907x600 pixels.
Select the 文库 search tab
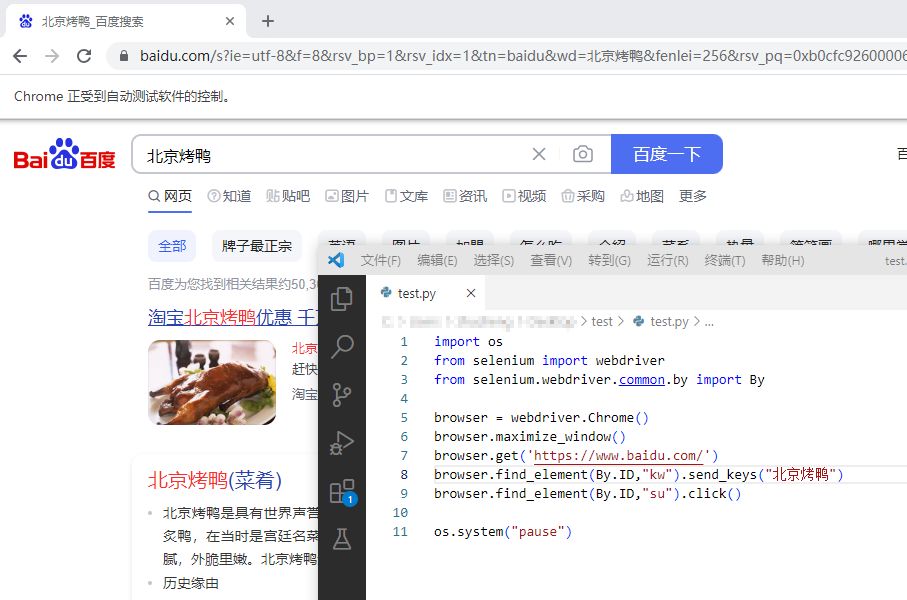[x=407, y=196]
